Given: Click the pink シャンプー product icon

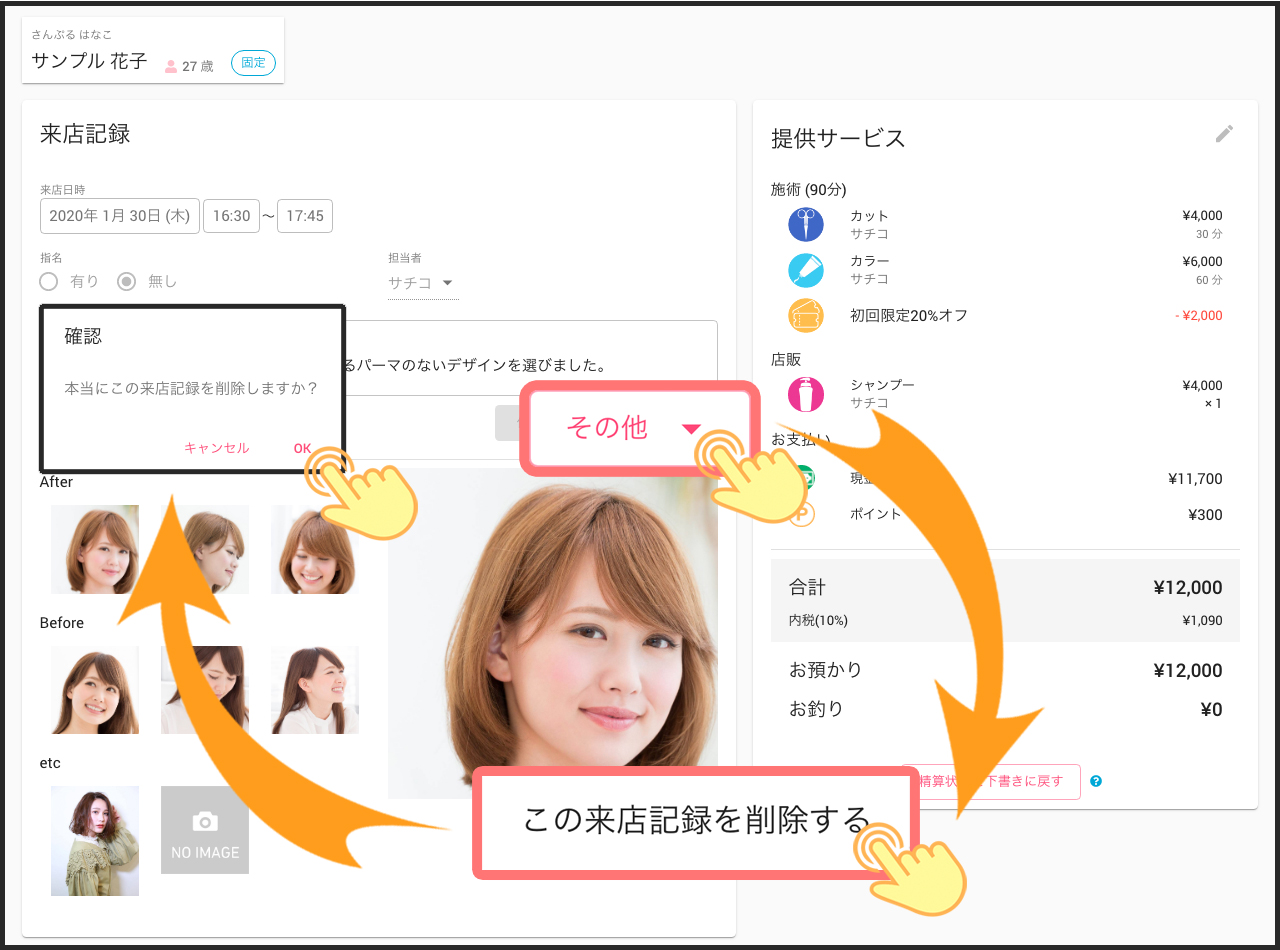Looking at the screenshot, I should (x=805, y=393).
